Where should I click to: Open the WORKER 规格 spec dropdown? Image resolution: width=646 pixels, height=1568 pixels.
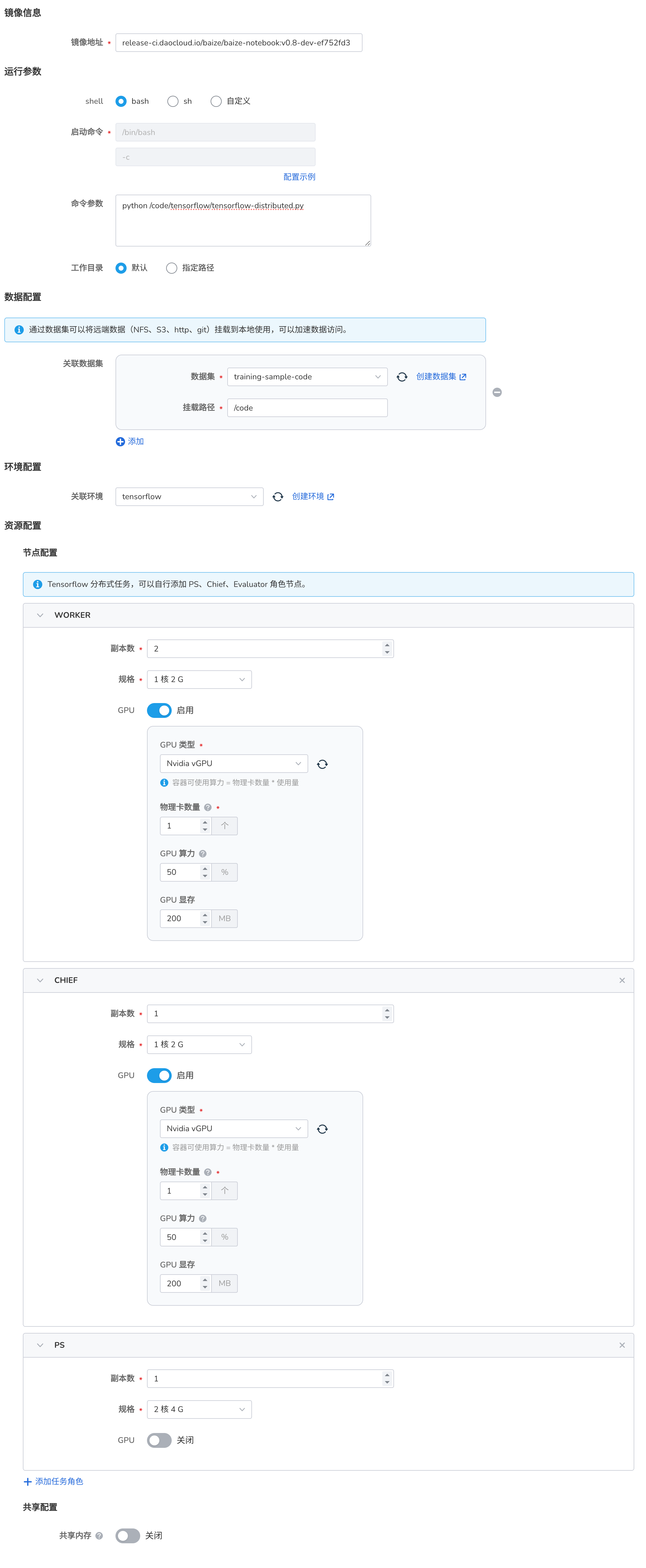[x=199, y=679]
